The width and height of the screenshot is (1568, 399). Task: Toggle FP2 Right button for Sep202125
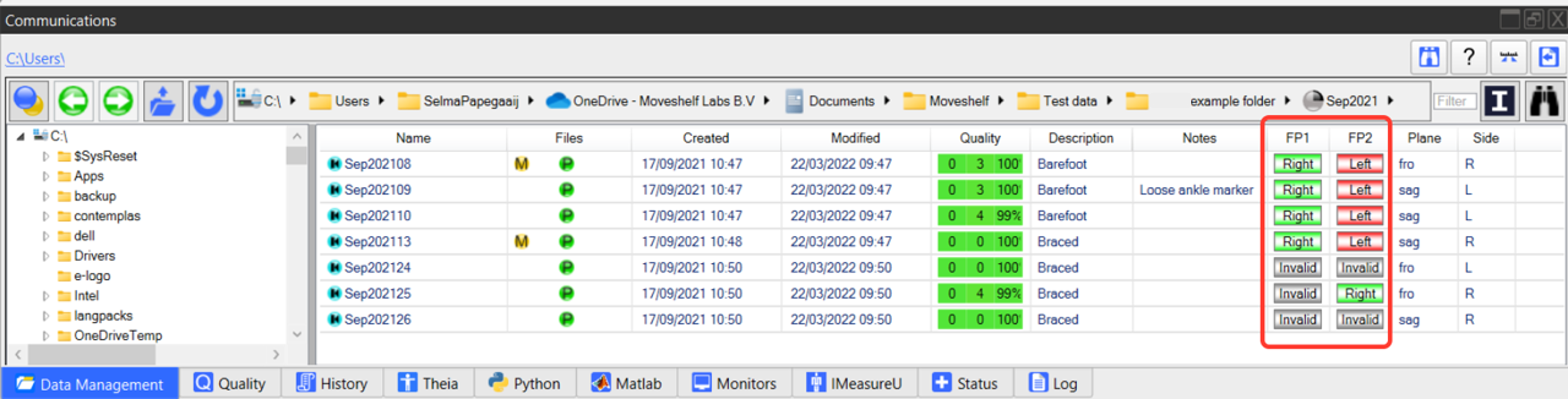click(x=1359, y=294)
